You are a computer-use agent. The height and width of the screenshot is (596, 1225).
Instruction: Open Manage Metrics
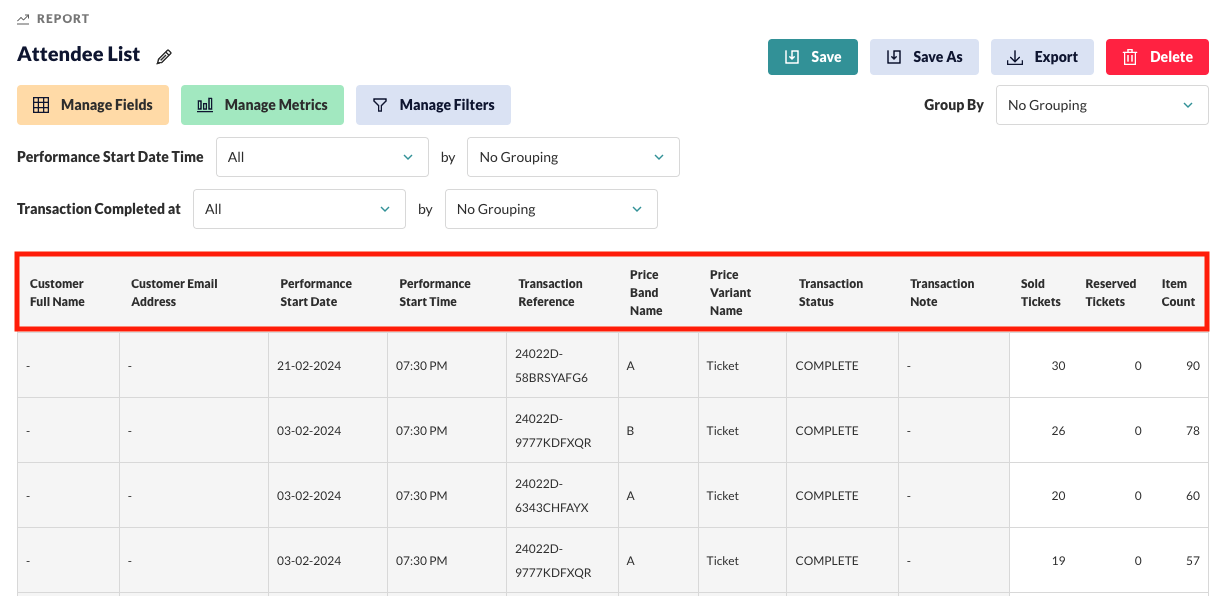(262, 105)
